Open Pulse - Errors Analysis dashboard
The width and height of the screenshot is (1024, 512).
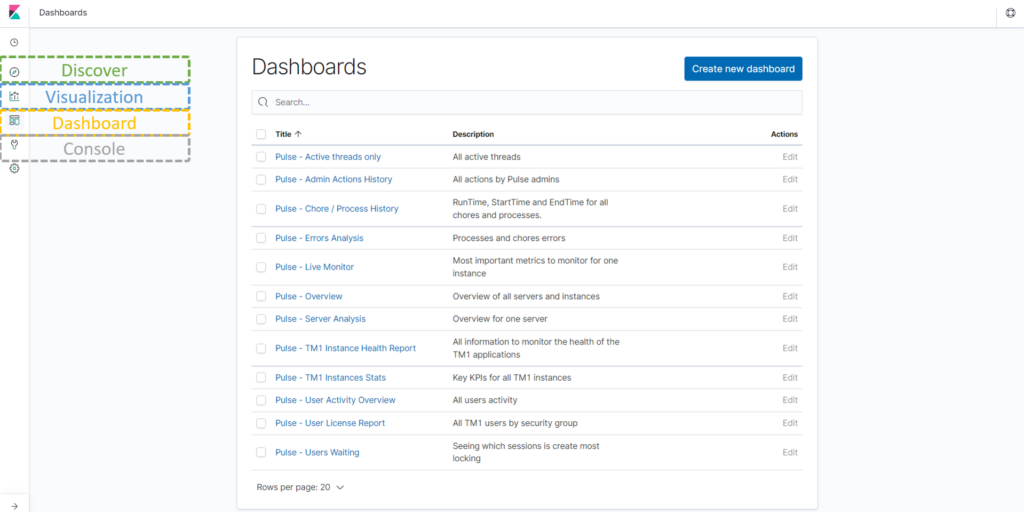[319, 238]
